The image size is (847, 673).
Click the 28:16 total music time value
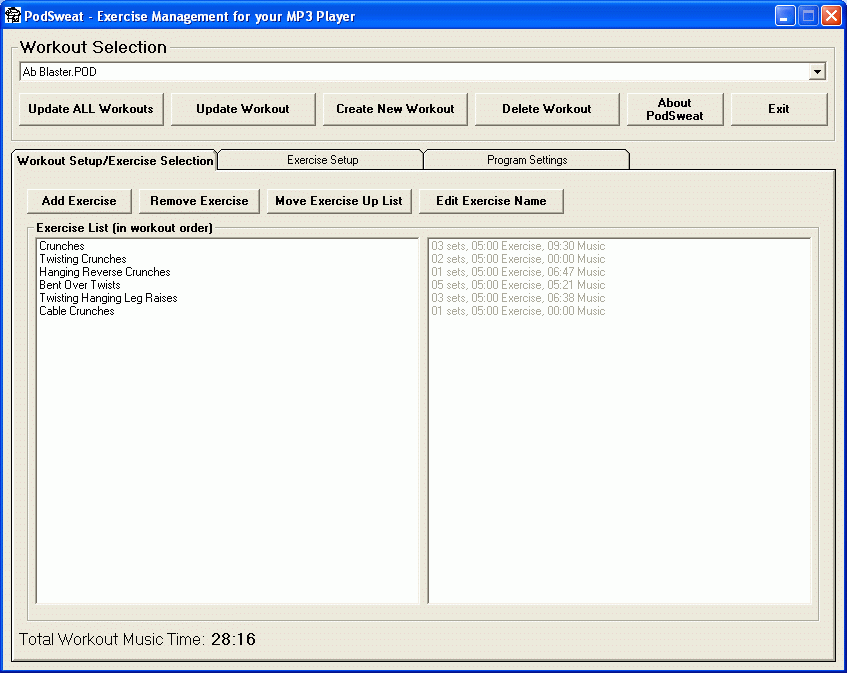pos(233,640)
